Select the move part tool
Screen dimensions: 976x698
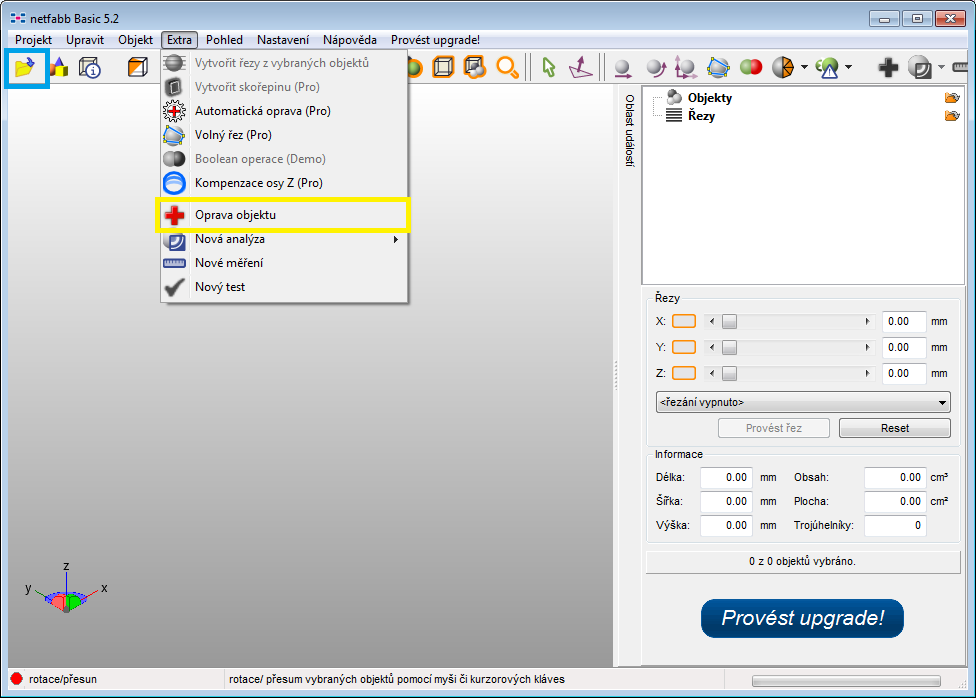(x=623, y=67)
